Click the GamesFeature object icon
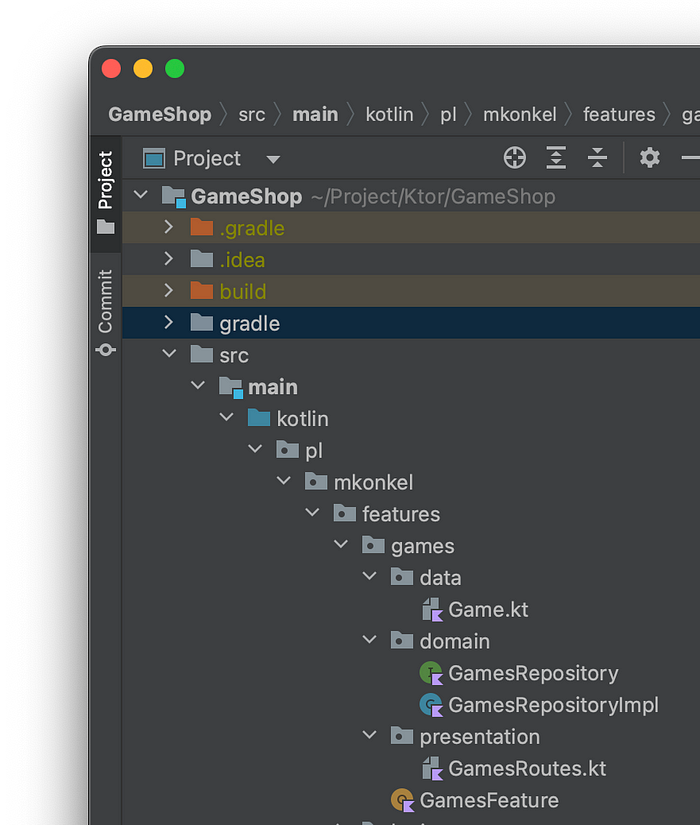 coord(403,800)
